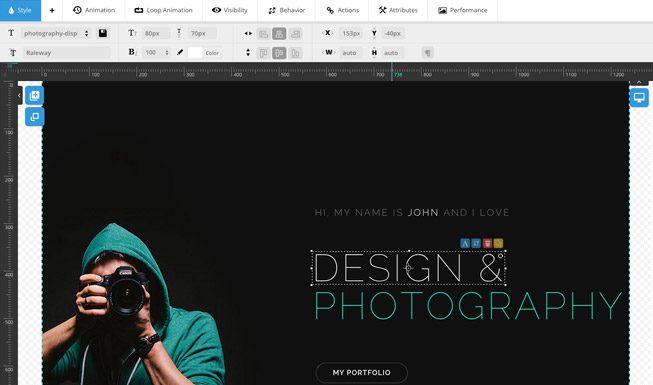This screenshot has width=653, height=385.
Task: Align layer vertically to the middle
Action: click(279, 53)
